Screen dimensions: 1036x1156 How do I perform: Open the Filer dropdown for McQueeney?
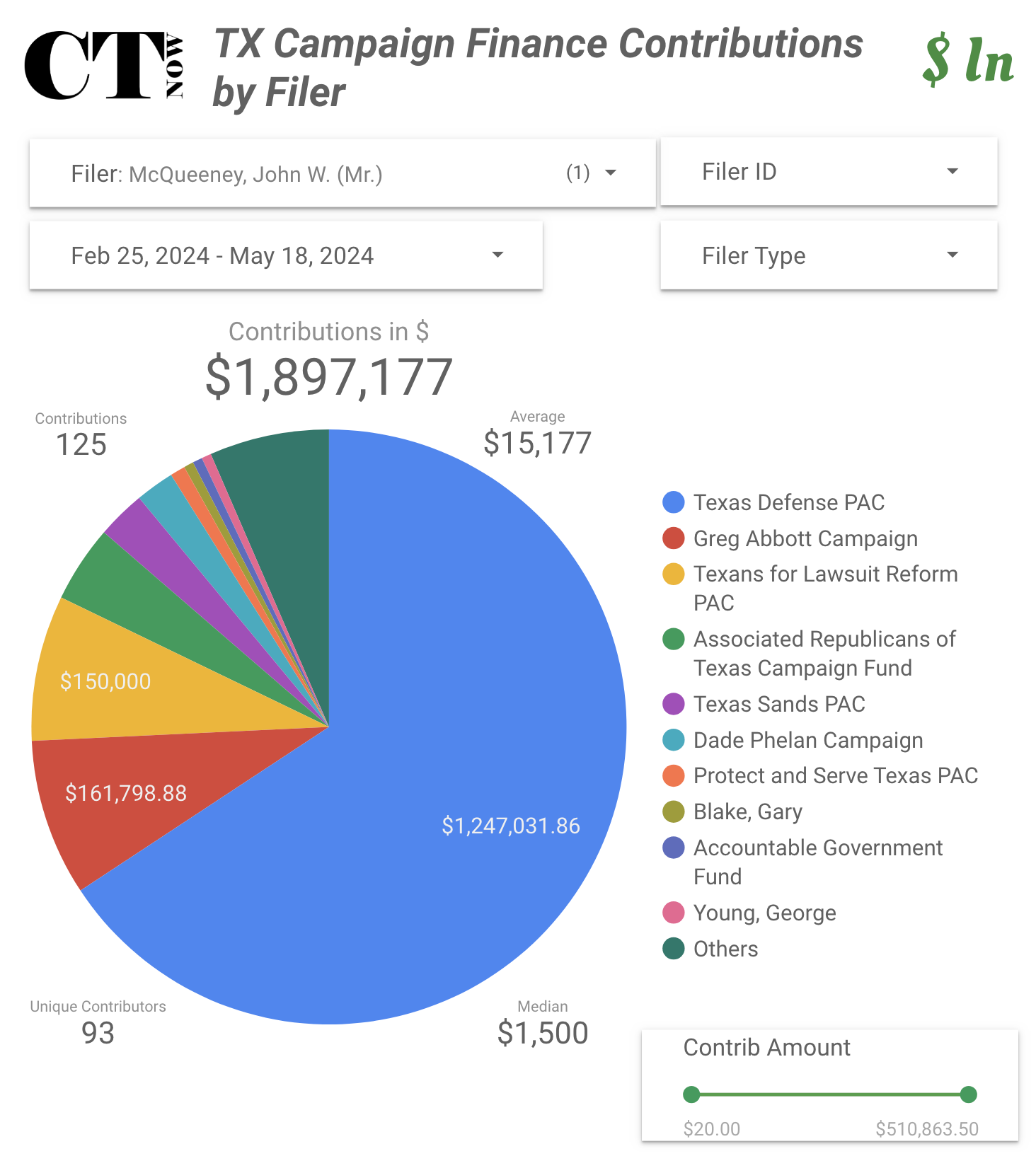click(343, 173)
